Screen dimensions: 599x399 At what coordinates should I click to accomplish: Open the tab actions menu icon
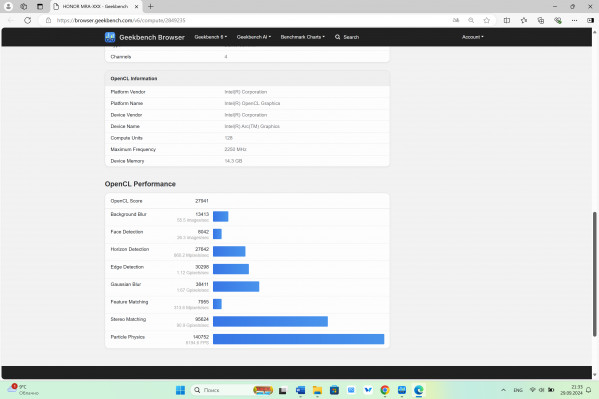click(40, 6)
